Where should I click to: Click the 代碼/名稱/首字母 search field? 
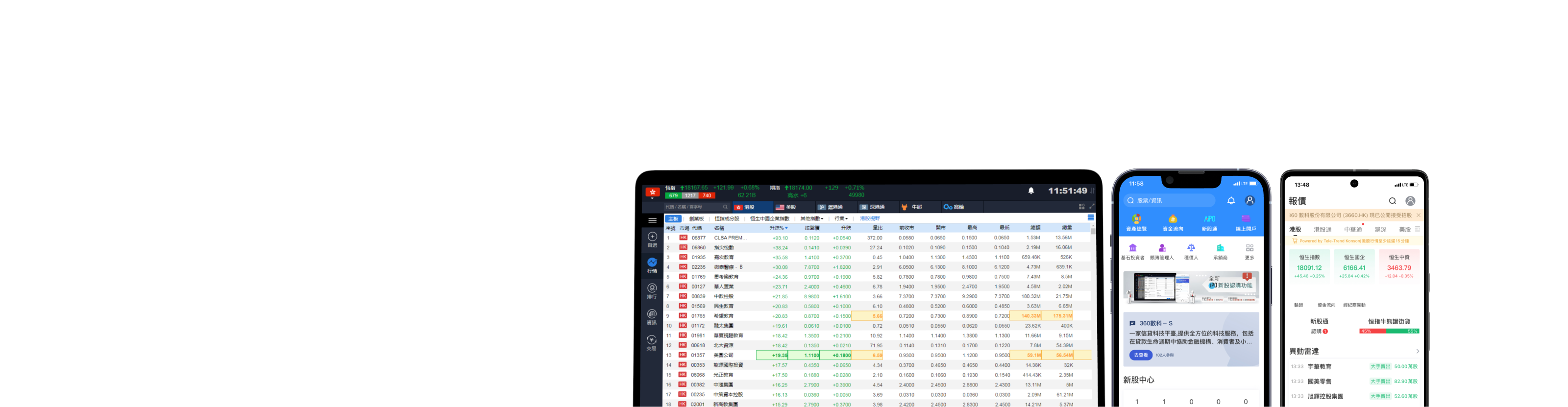click(691, 207)
